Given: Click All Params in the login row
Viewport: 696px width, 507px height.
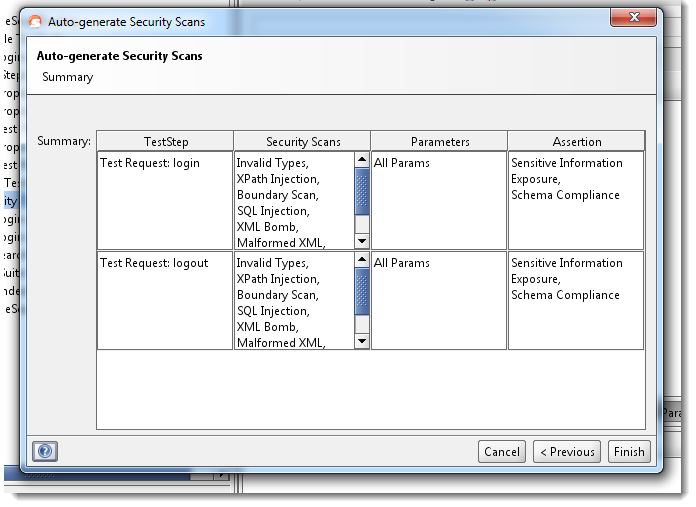Looking at the screenshot, I should (402, 163).
